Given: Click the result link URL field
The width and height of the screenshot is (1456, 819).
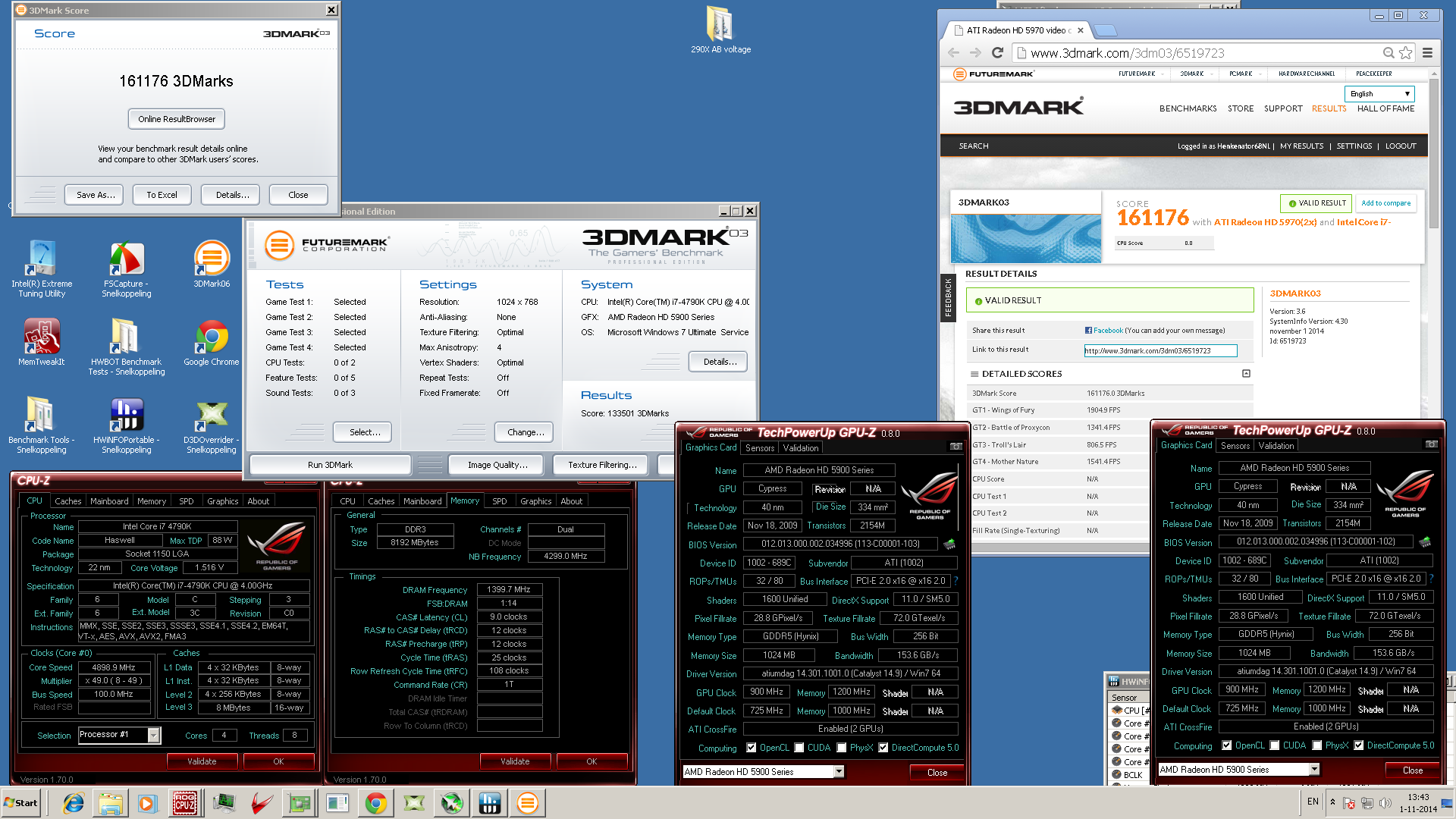Looking at the screenshot, I should (x=1160, y=350).
